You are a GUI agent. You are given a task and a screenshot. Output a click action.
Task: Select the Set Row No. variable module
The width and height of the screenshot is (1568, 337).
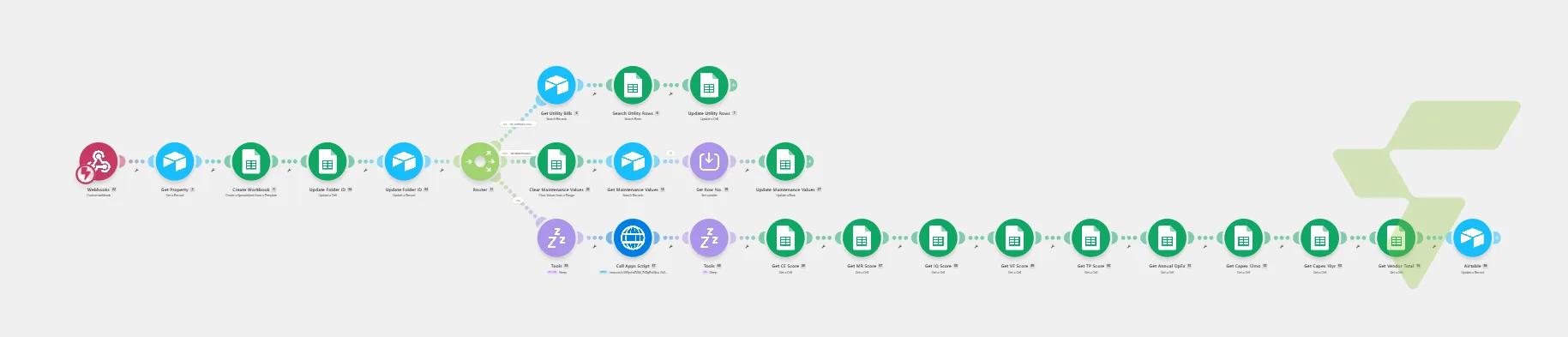point(709,161)
